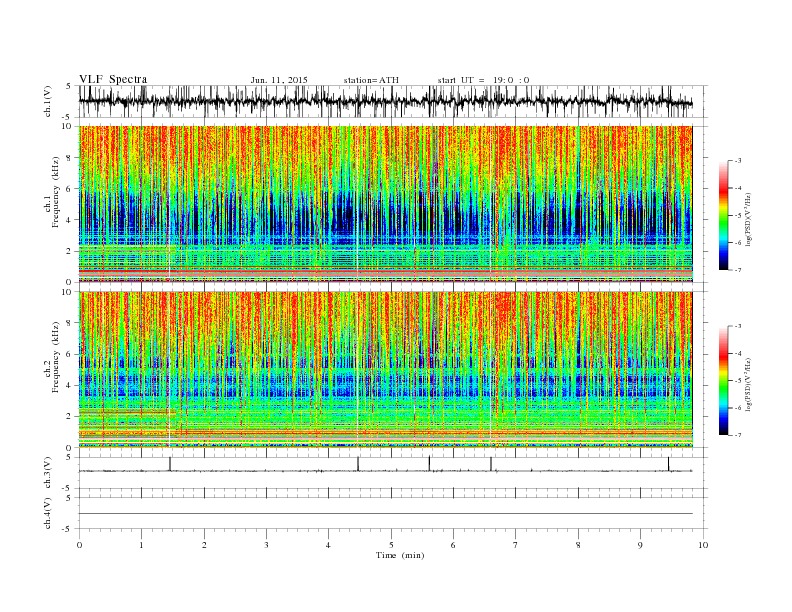Image resolution: width=792 pixels, height=612 pixels.
Task: Click the 9 minute tick label
Action: (x=640, y=545)
